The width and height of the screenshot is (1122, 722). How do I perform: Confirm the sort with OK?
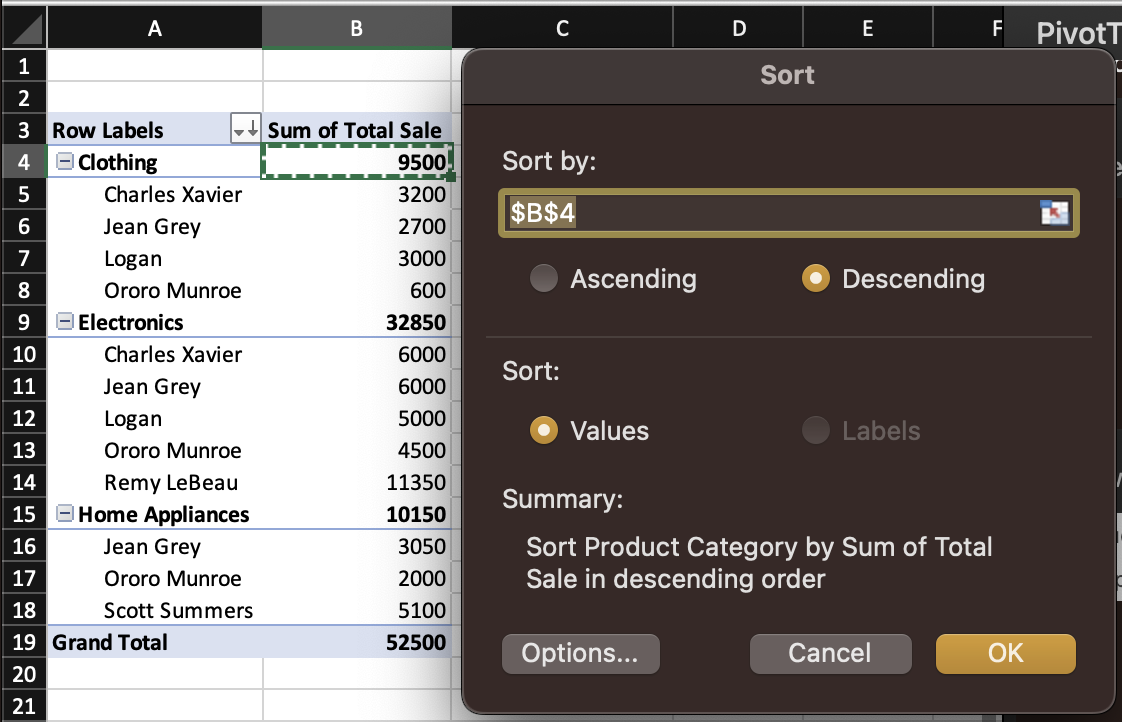click(x=1005, y=653)
